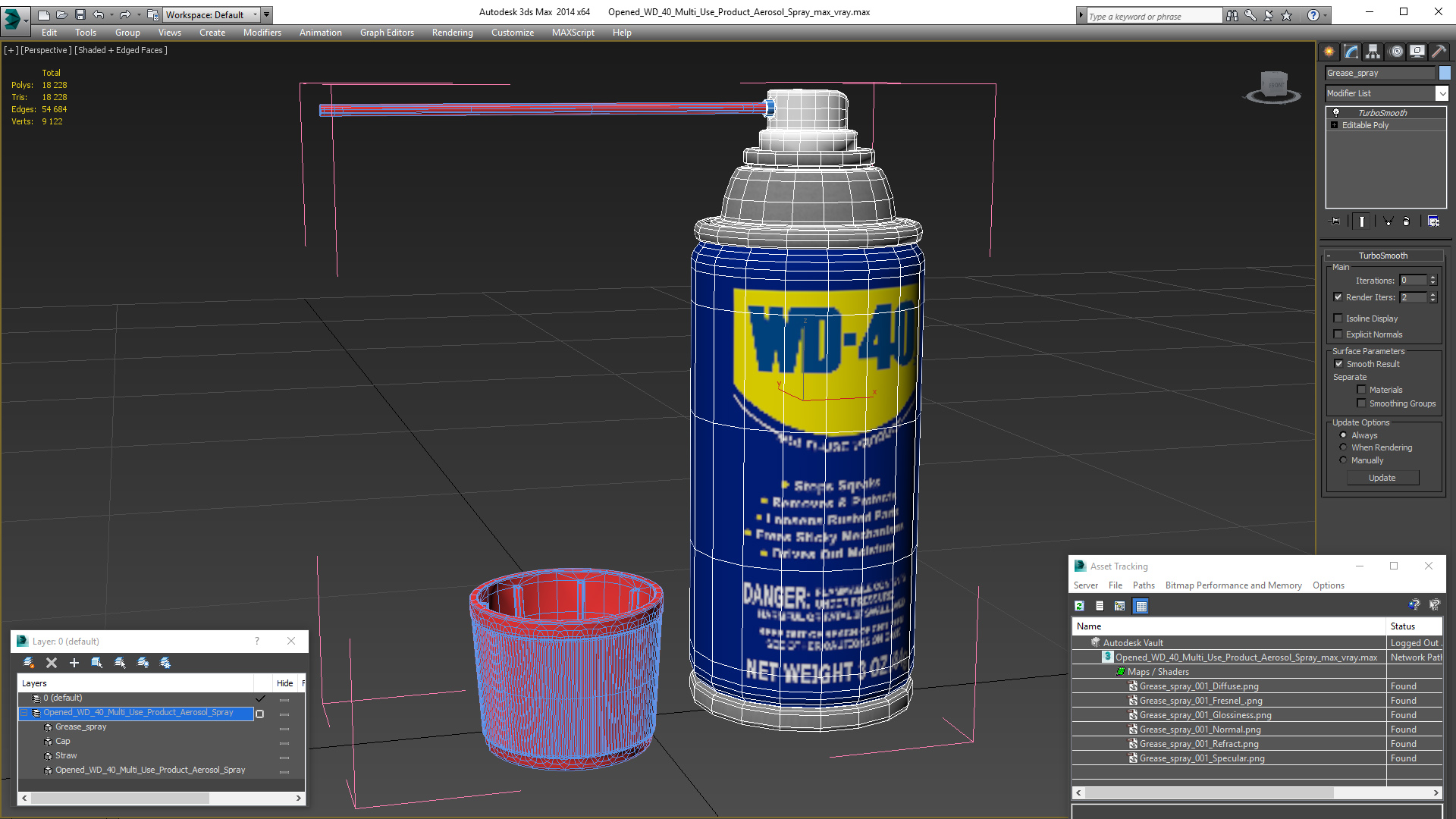
Task: Add selected objects to layer plus icon
Action: pos(74,663)
